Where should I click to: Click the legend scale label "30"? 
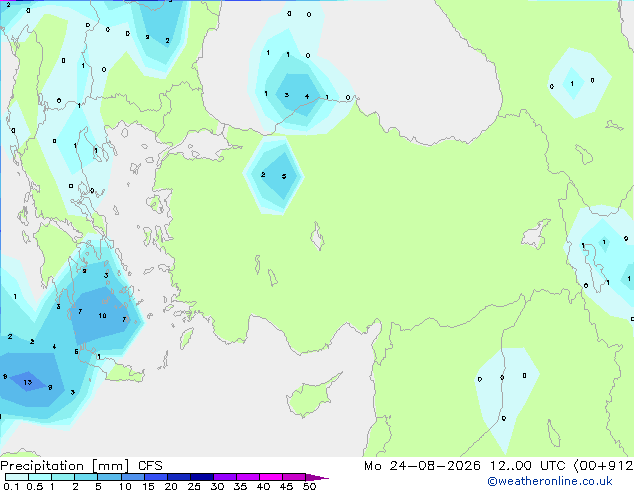coord(217,486)
